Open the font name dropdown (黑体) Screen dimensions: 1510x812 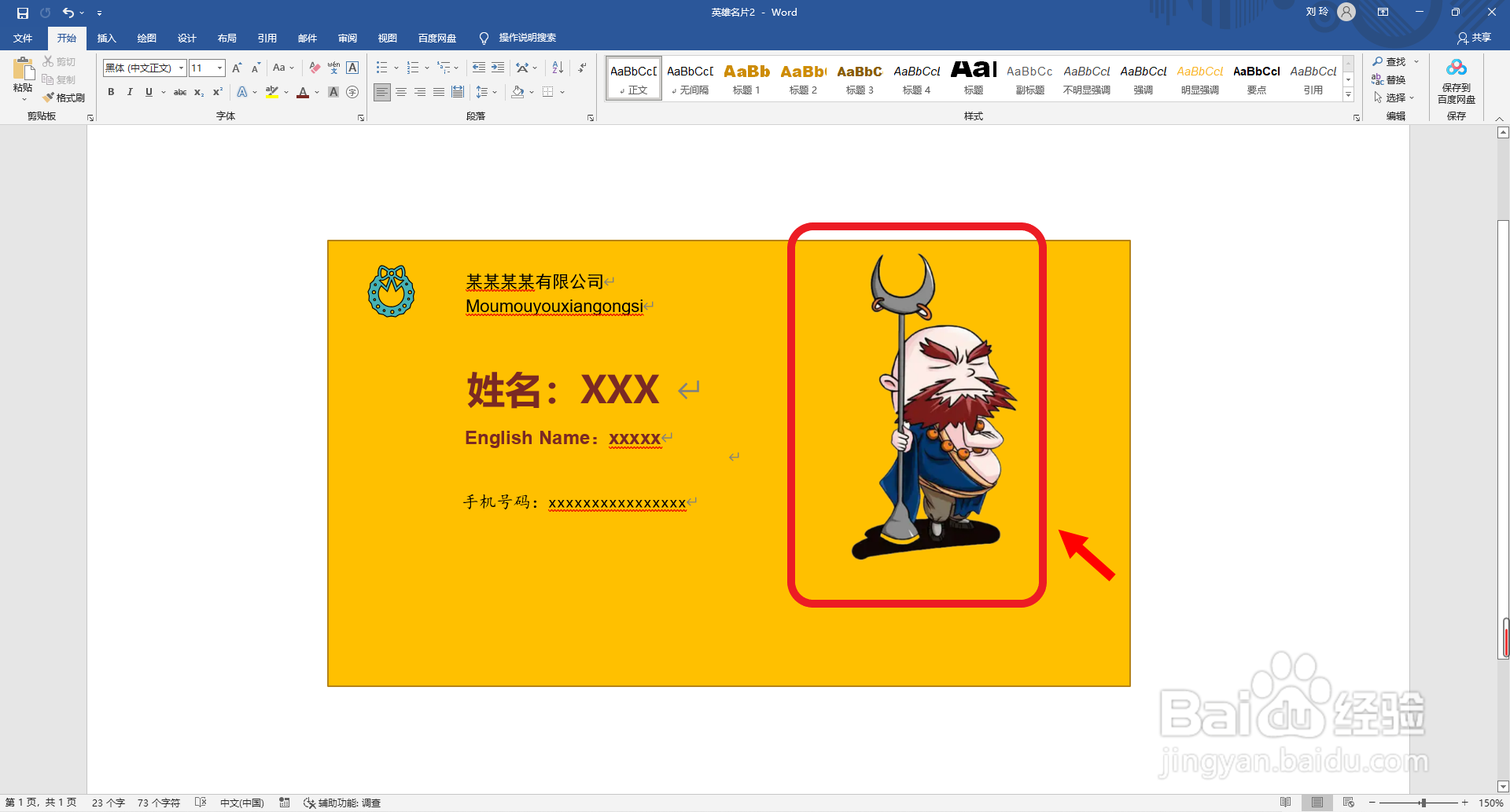[181, 68]
